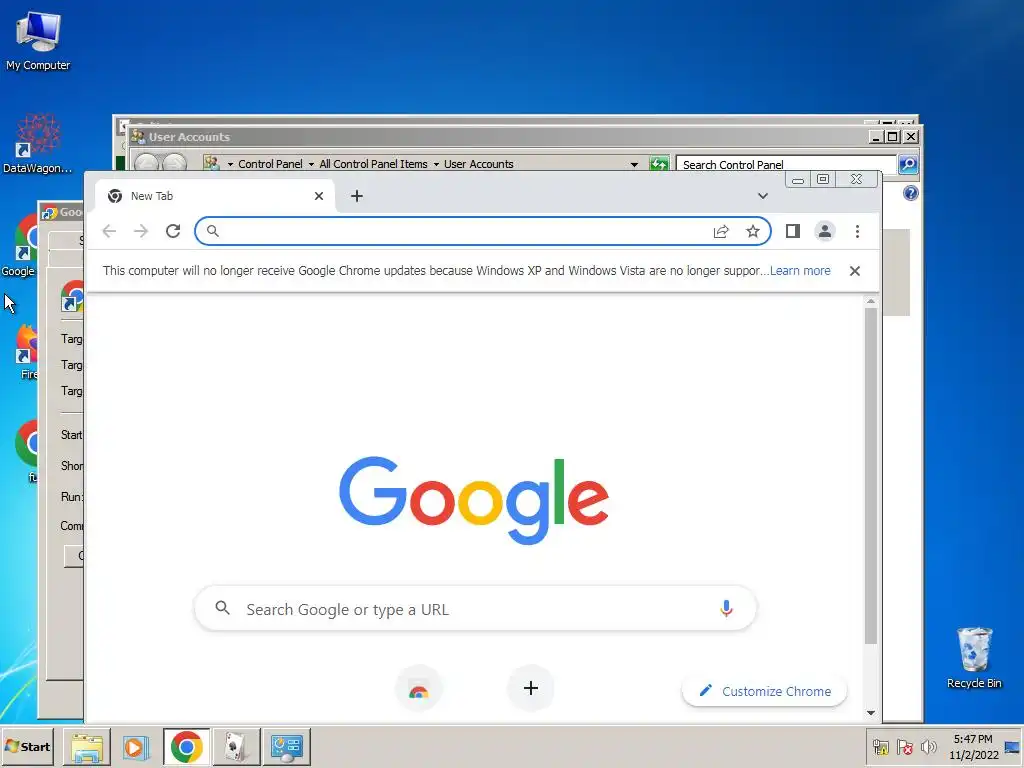The image size is (1024, 768).
Task: Click volume speaker tray icon
Action: tap(929, 746)
